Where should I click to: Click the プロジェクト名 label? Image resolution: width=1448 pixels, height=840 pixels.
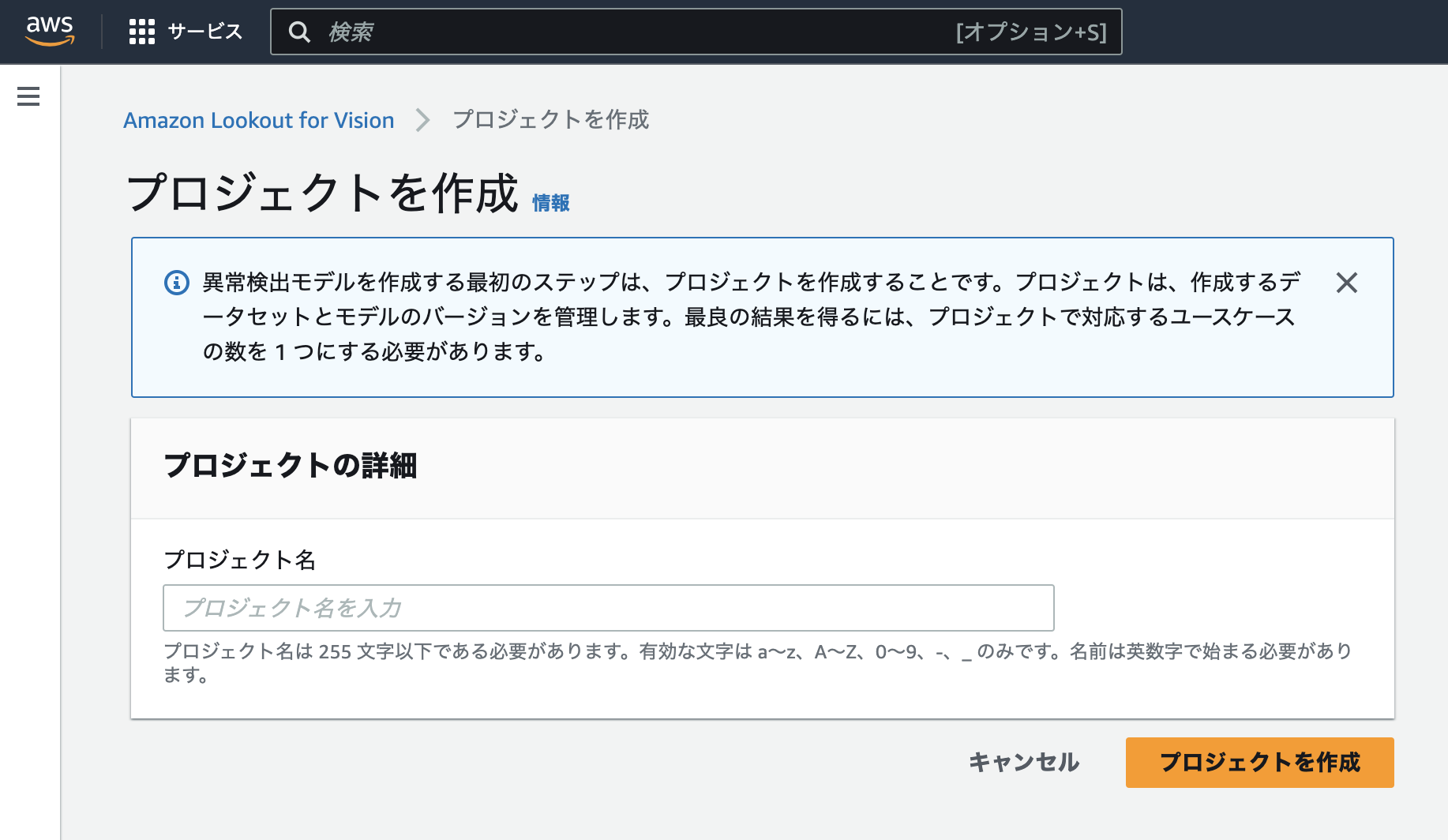click(239, 560)
